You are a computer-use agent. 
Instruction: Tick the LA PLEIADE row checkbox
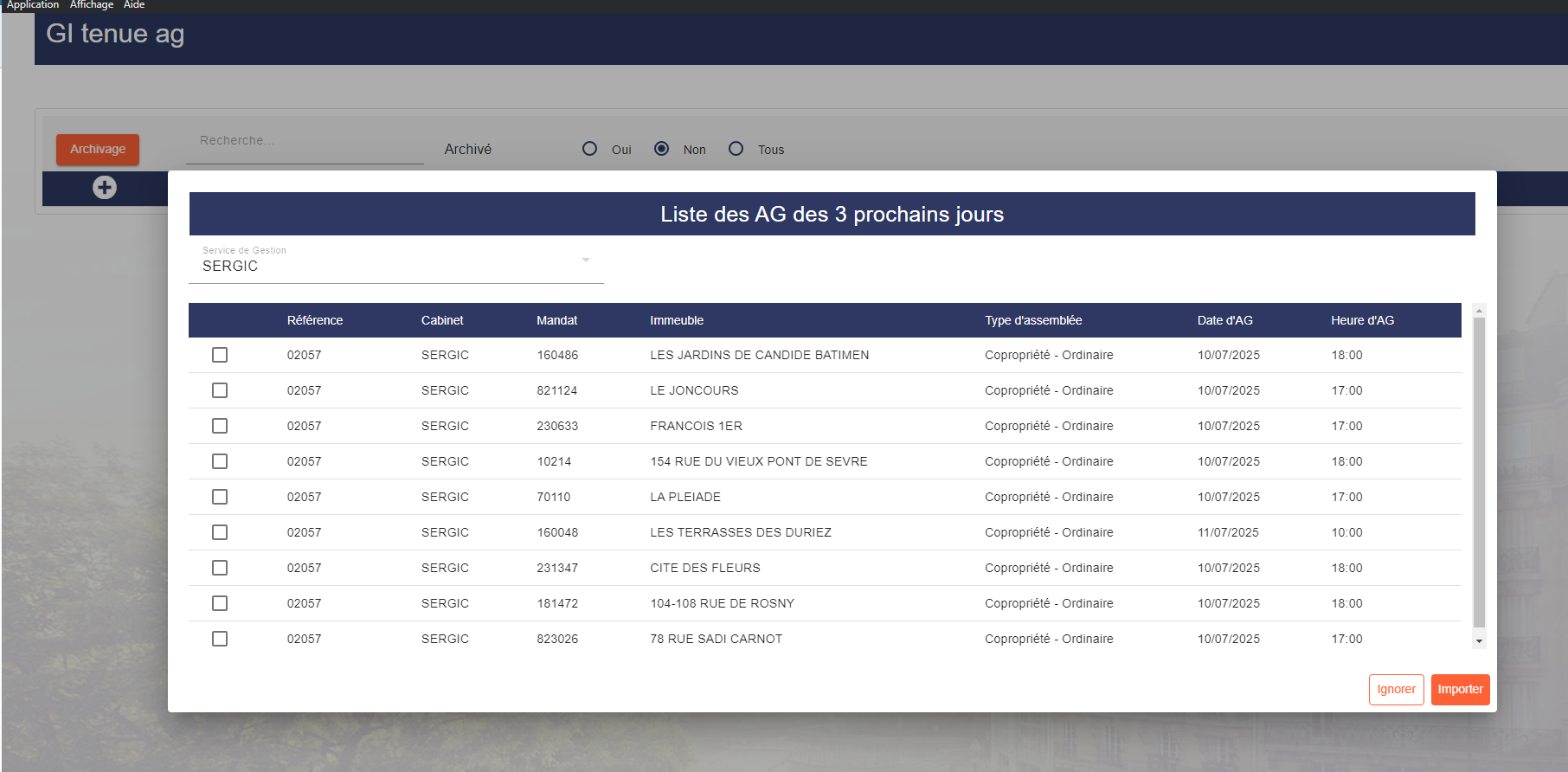point(220,497)
